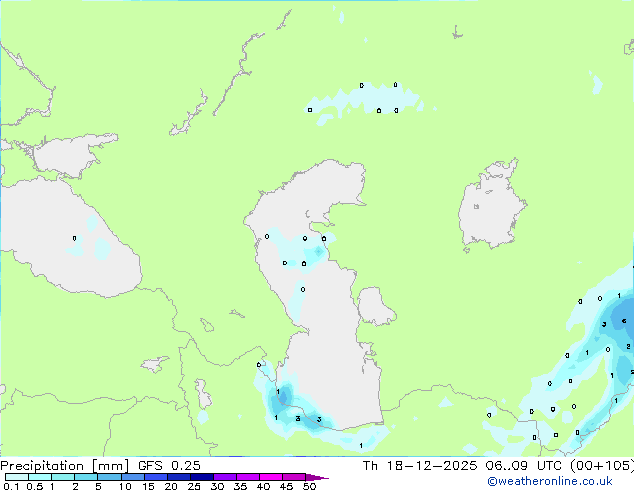Click the '25' legend scale number
This screenshot has width=634, height=490.
click(194, 486)
